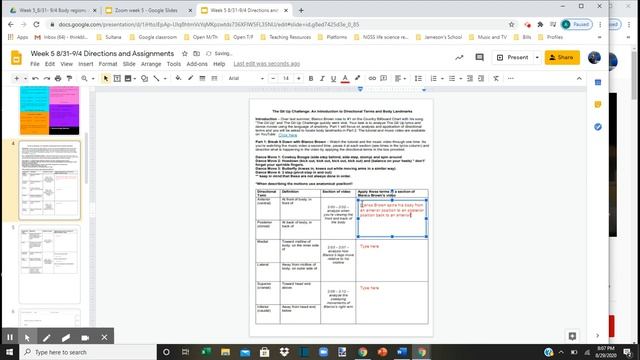Open the numbered list dropdown arrow
The height and width of the screenshot is (360, 640).
coord(442,78)
